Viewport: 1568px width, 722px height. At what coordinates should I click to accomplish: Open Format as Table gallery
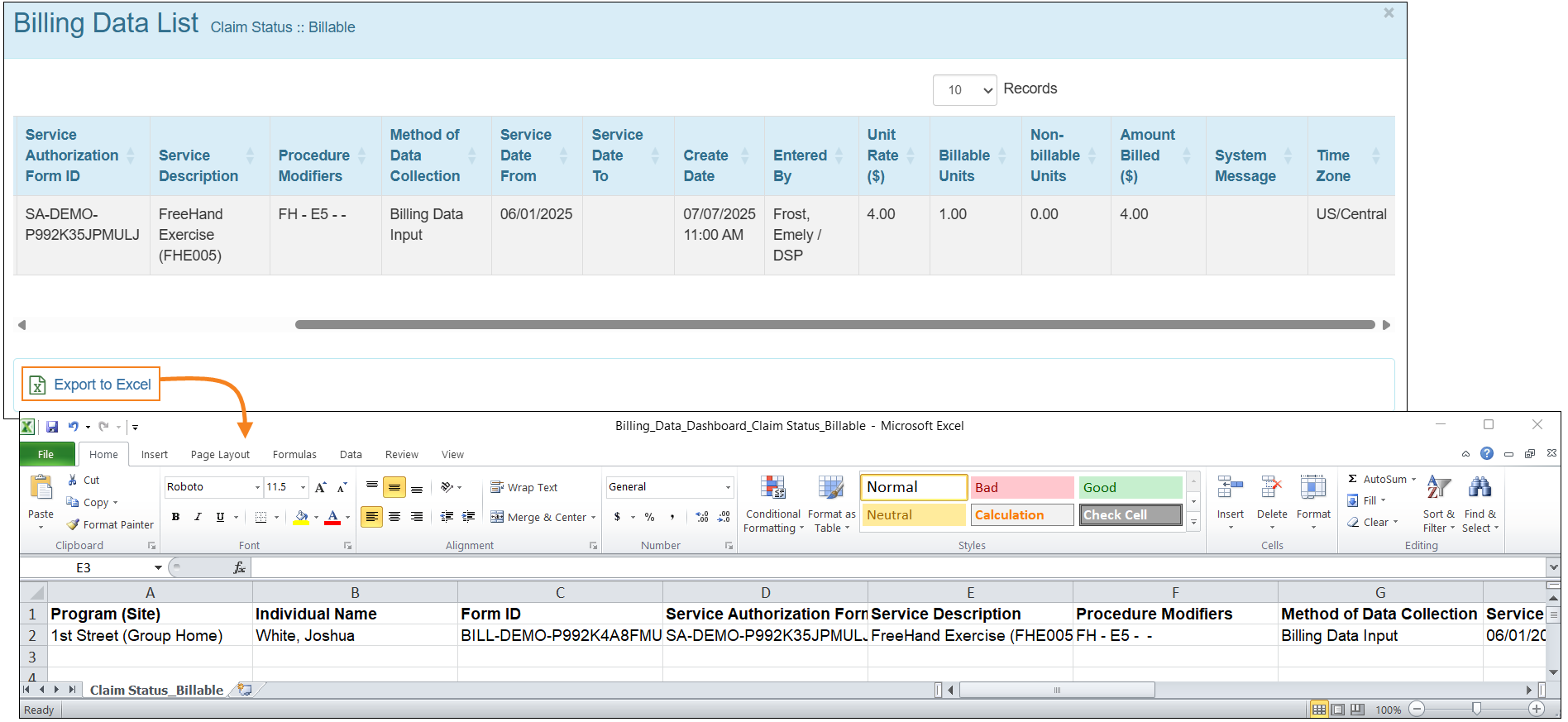click(831, 504)
